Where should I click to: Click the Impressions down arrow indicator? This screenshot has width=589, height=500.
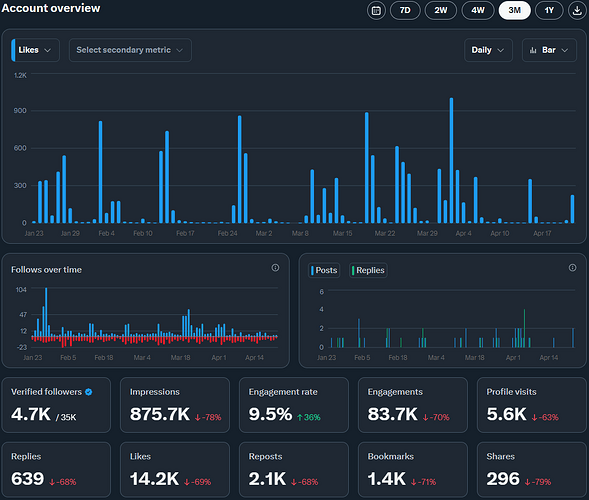point(198,417)
